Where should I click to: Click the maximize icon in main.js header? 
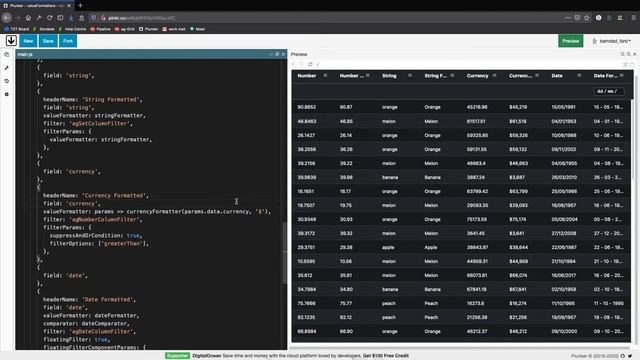click(x=277, y=54)
